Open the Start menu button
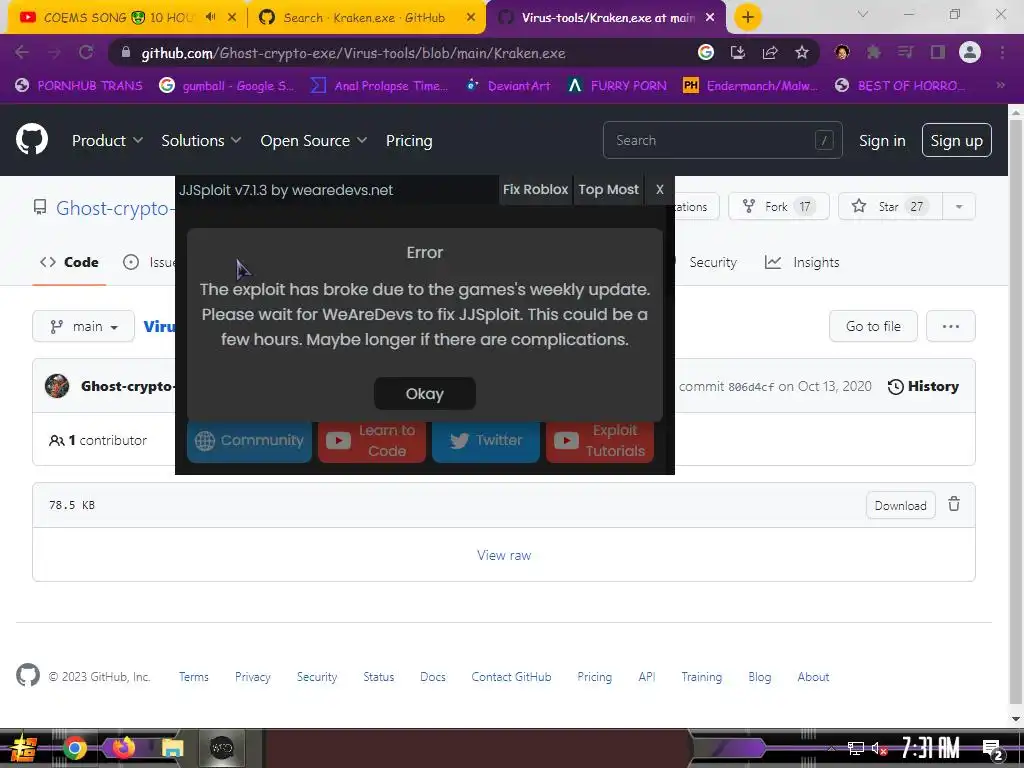This screenshot has width=1024, height=768. pos(24,748)
